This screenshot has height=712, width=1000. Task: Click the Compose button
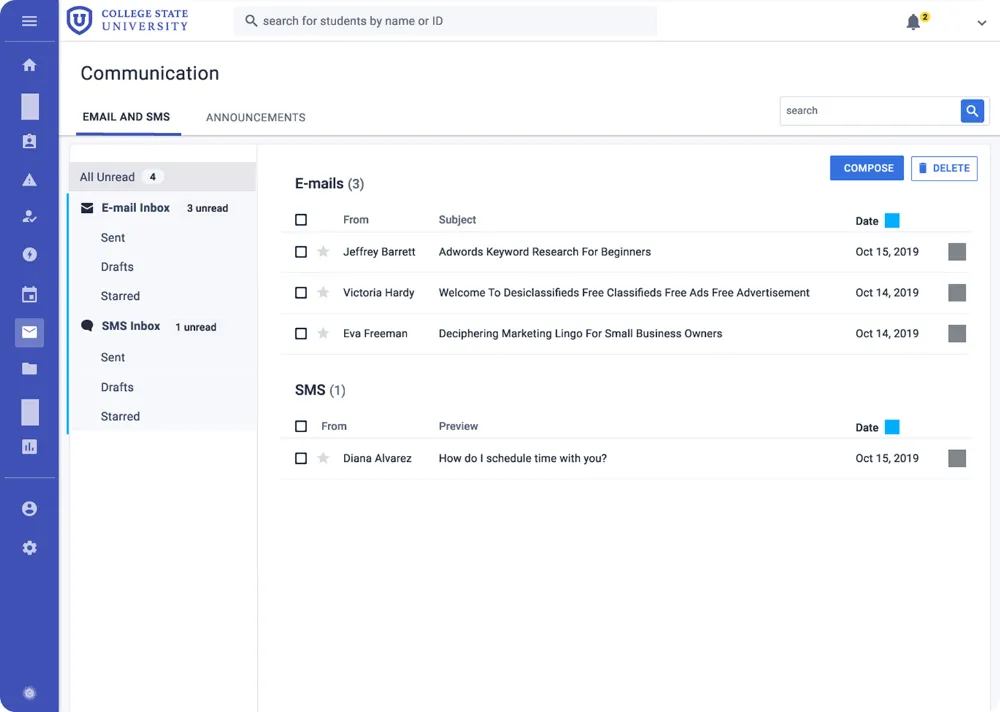pyautogui.click(x=867, y=168)
